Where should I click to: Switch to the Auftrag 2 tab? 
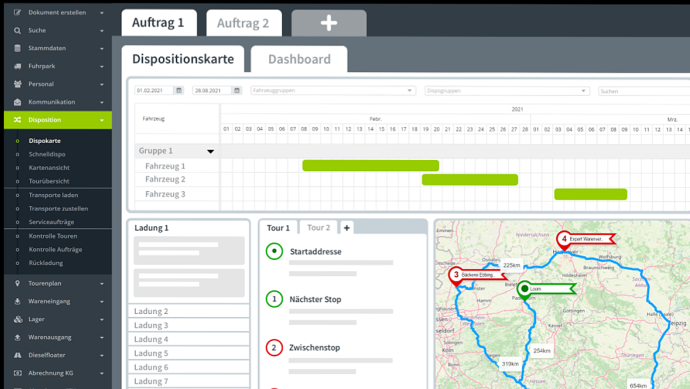[x=244, y=23]
